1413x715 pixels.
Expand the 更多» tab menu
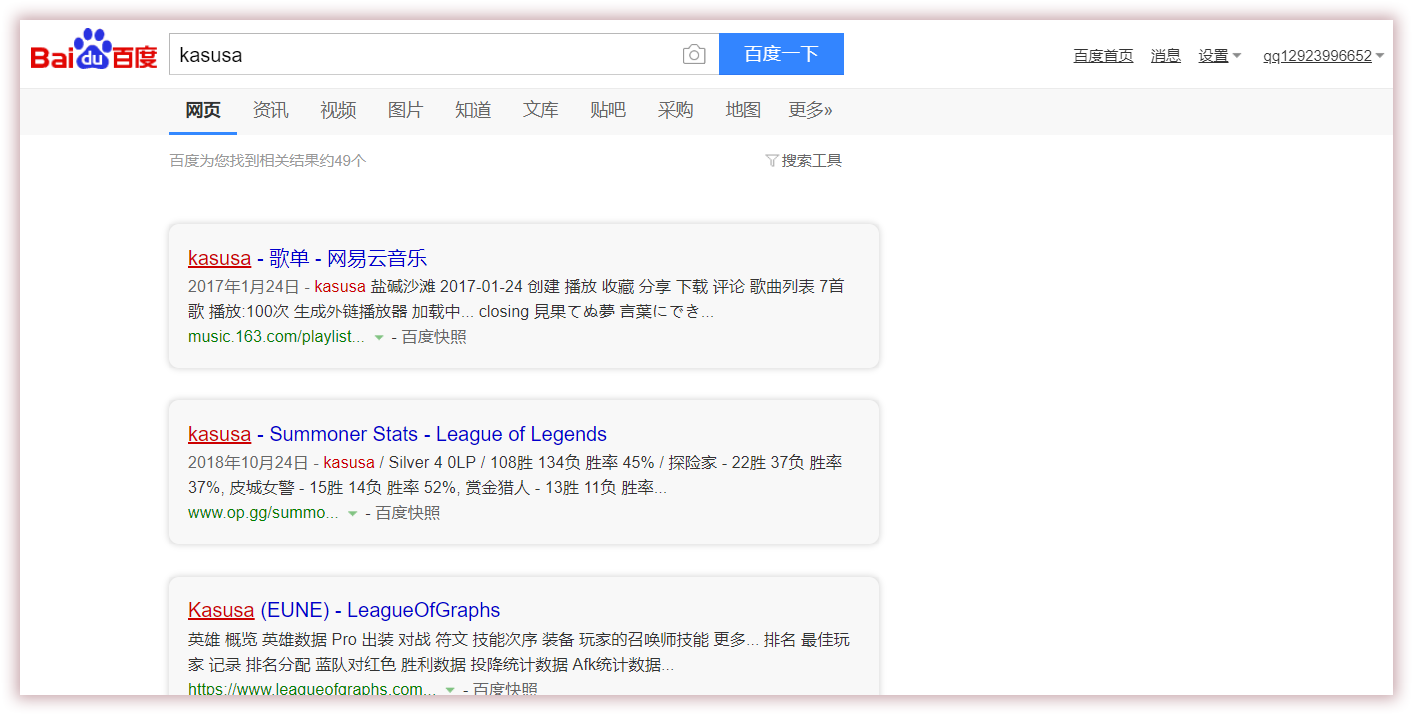pos(810,110)
